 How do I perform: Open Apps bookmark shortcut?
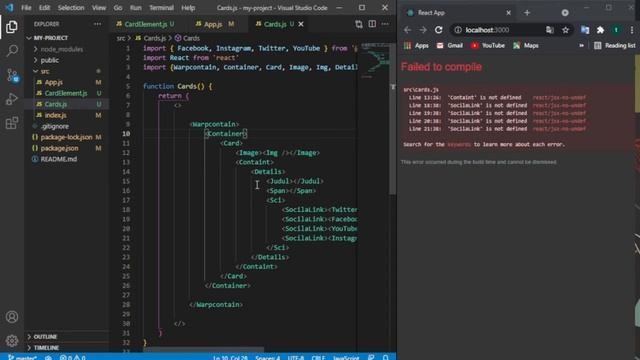click(416, 45)
